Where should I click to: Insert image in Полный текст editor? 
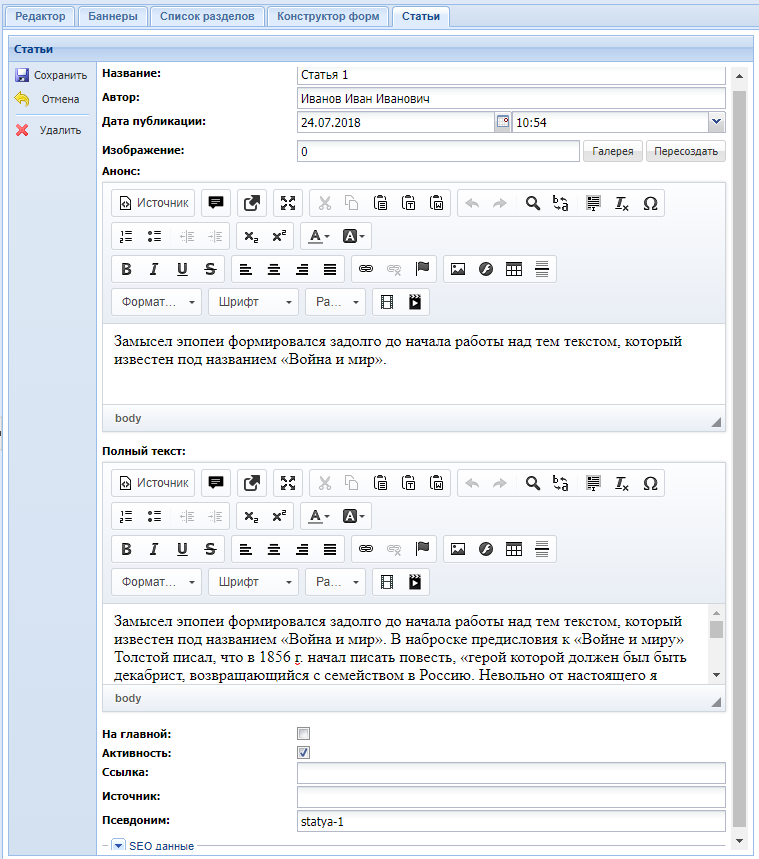tap(458, 549)
